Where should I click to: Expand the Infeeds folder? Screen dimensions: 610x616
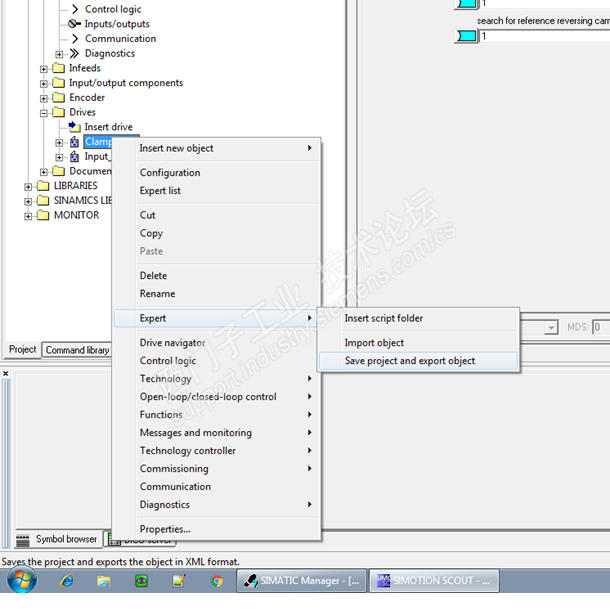tap(44, 69)
